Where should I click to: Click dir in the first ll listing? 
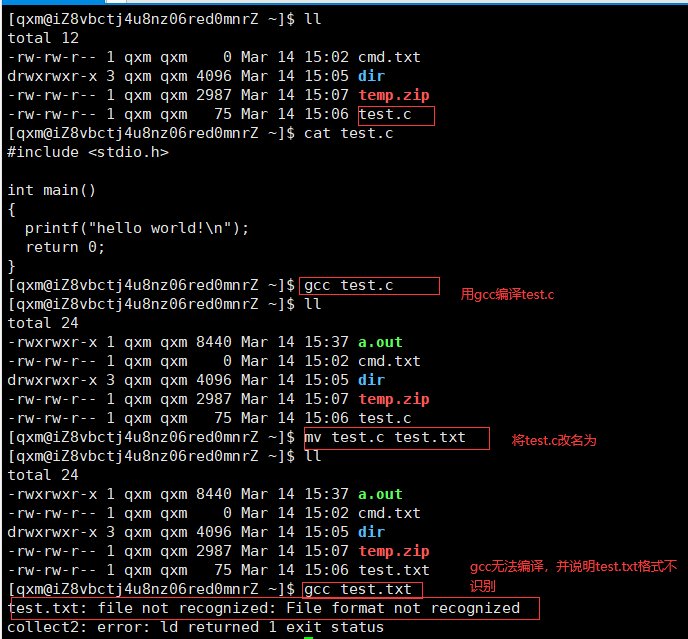[371, 76]
